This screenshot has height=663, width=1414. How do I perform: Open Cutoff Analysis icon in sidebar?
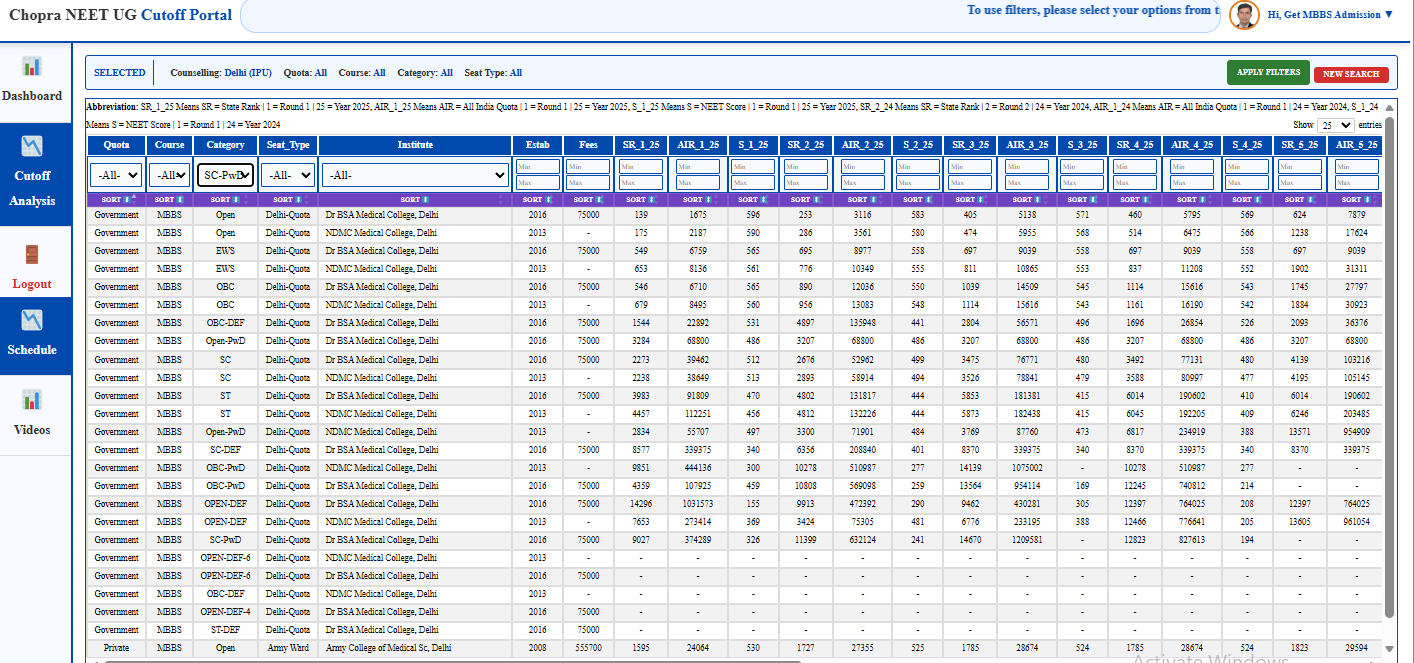32,146
